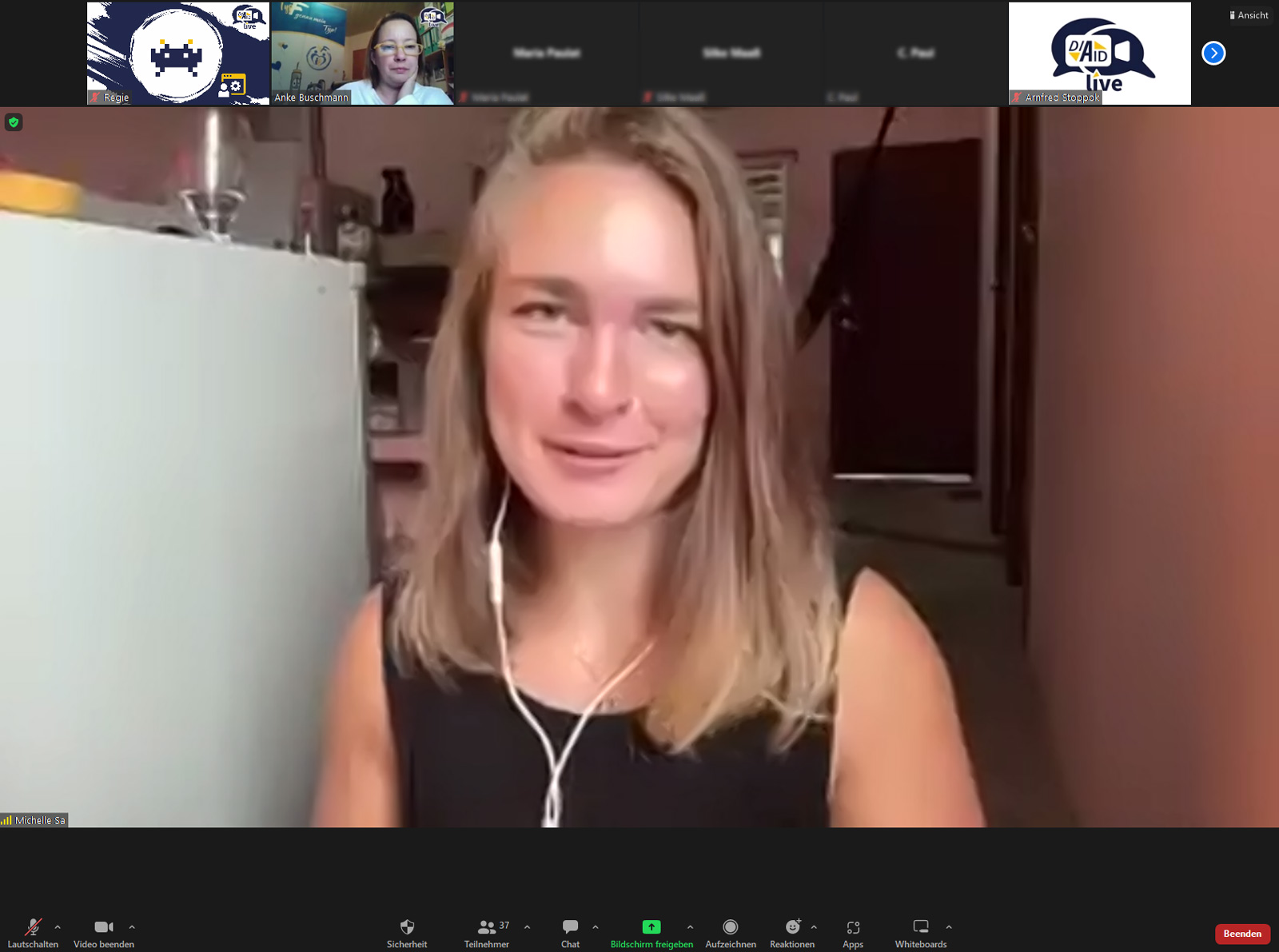Expand screen share options arrow
Viewport: 1279px width, 952px height.
point(690,927)
